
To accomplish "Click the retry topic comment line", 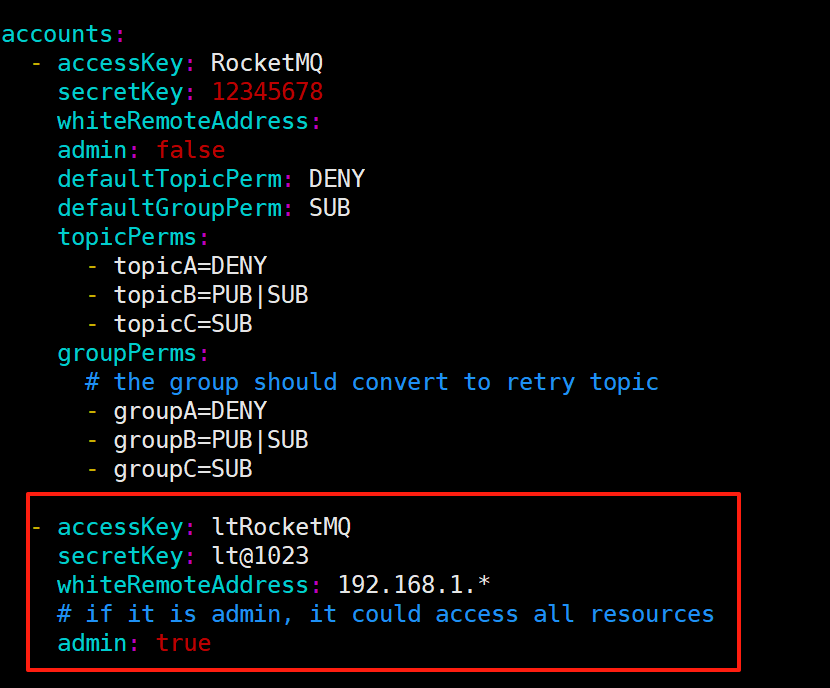I will coord(372,382).
